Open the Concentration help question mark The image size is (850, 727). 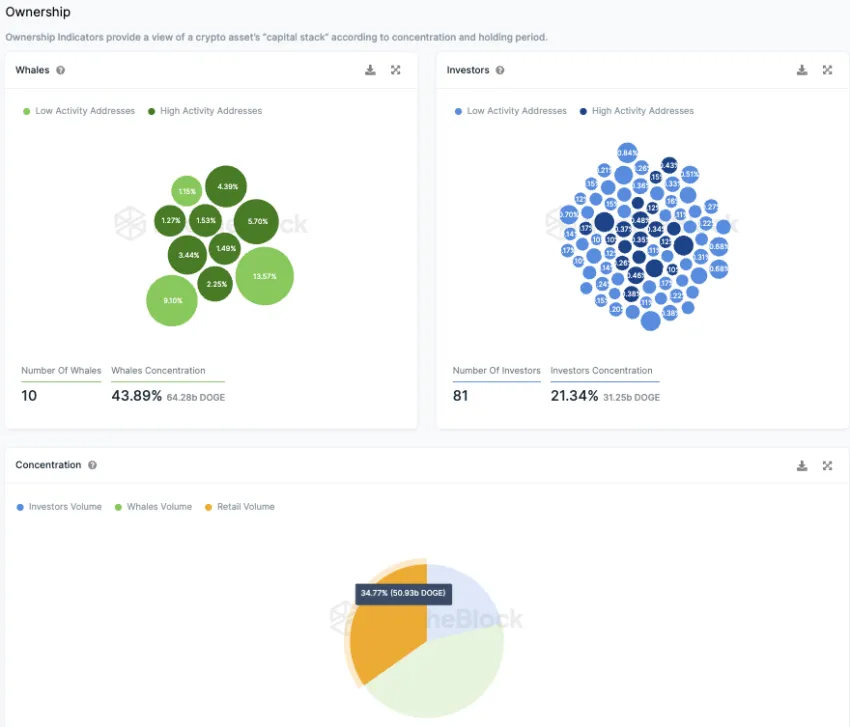[93, 465]
